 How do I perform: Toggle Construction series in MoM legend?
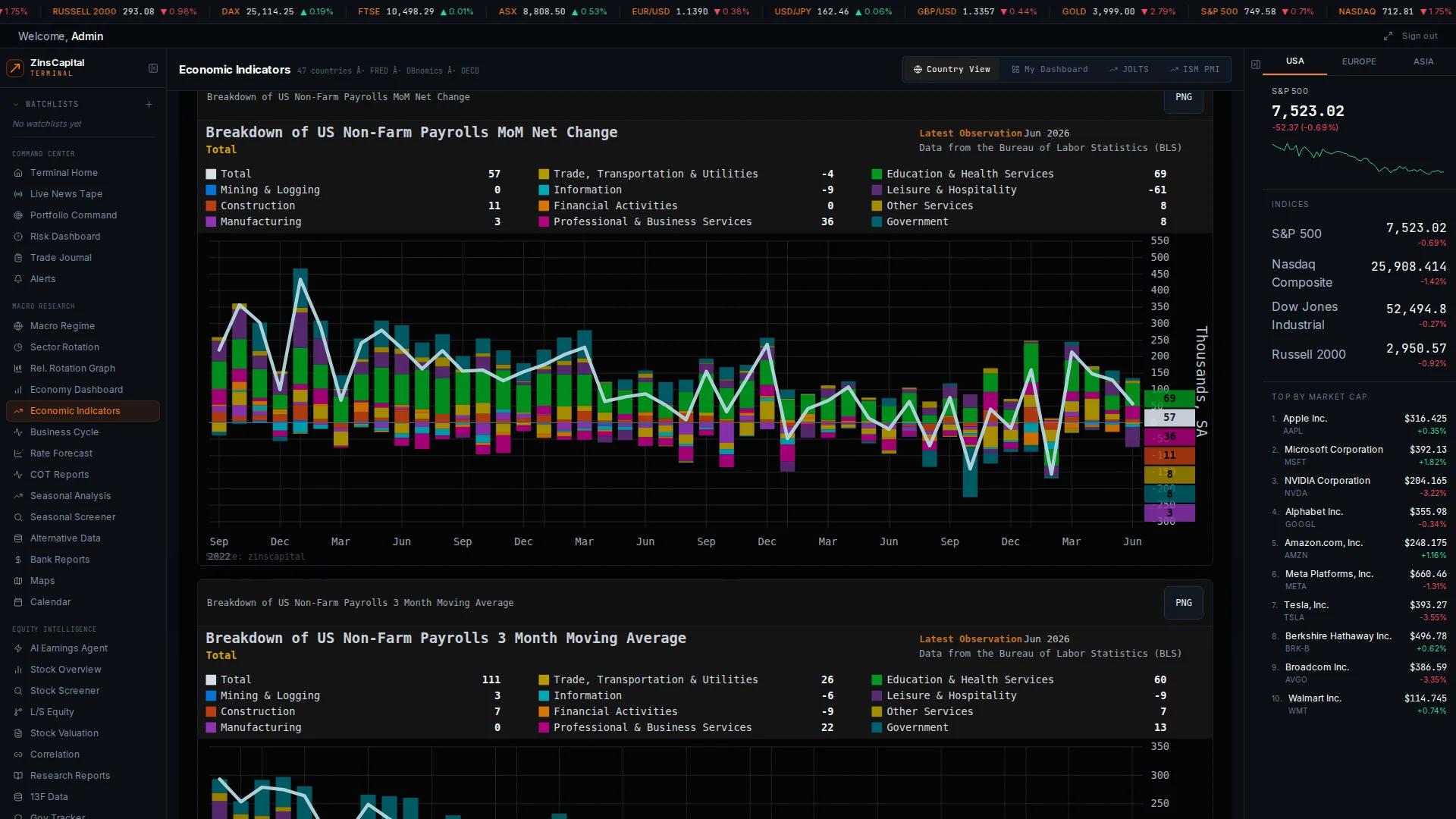(x=353, y=206)
